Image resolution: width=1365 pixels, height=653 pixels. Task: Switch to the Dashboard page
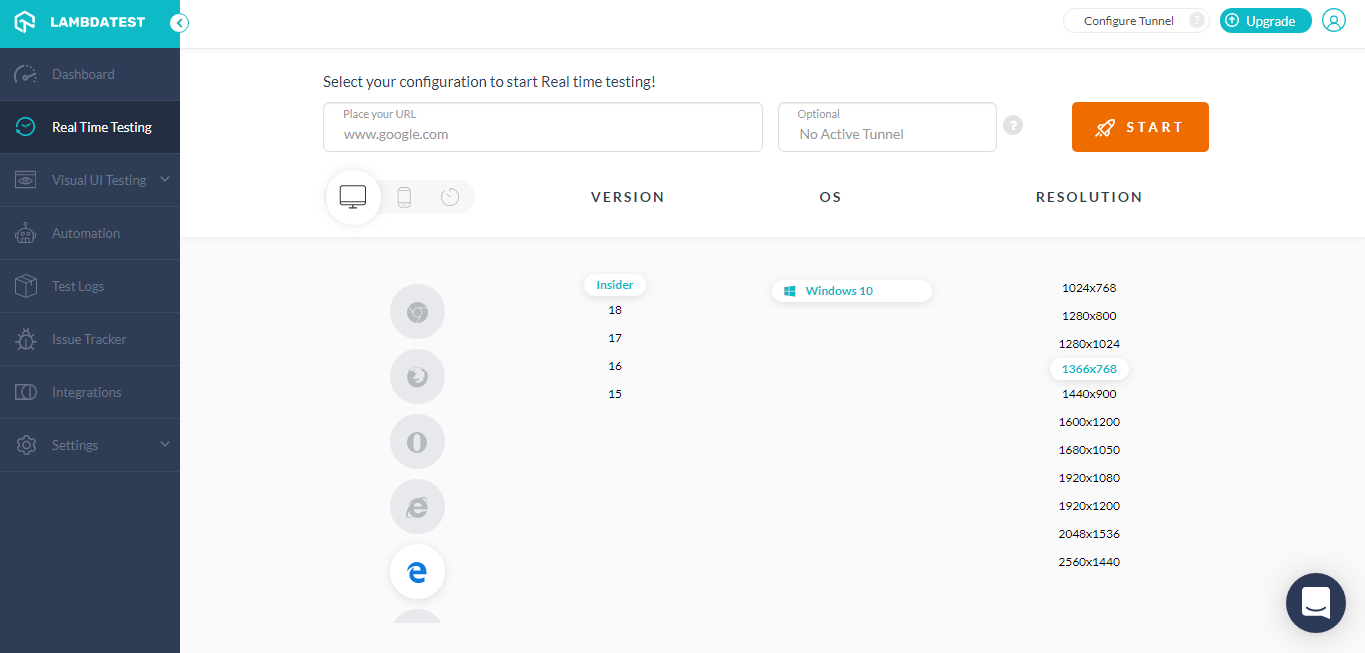(x=83, y=74)
